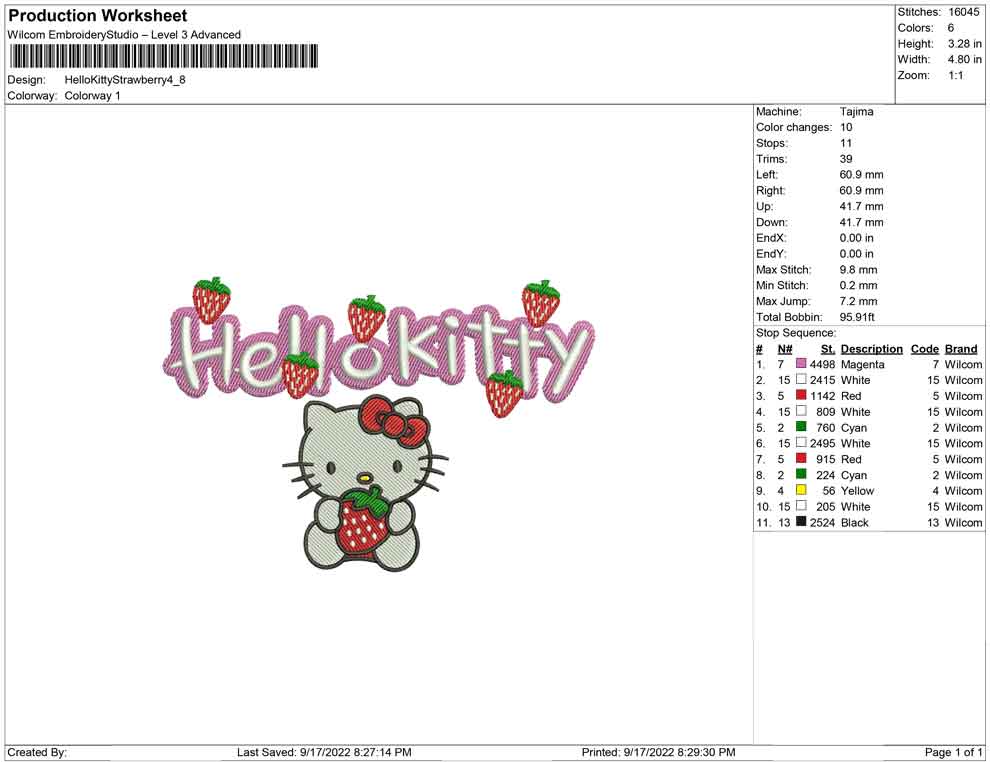Click the Stops value 11

coord(846,143)
